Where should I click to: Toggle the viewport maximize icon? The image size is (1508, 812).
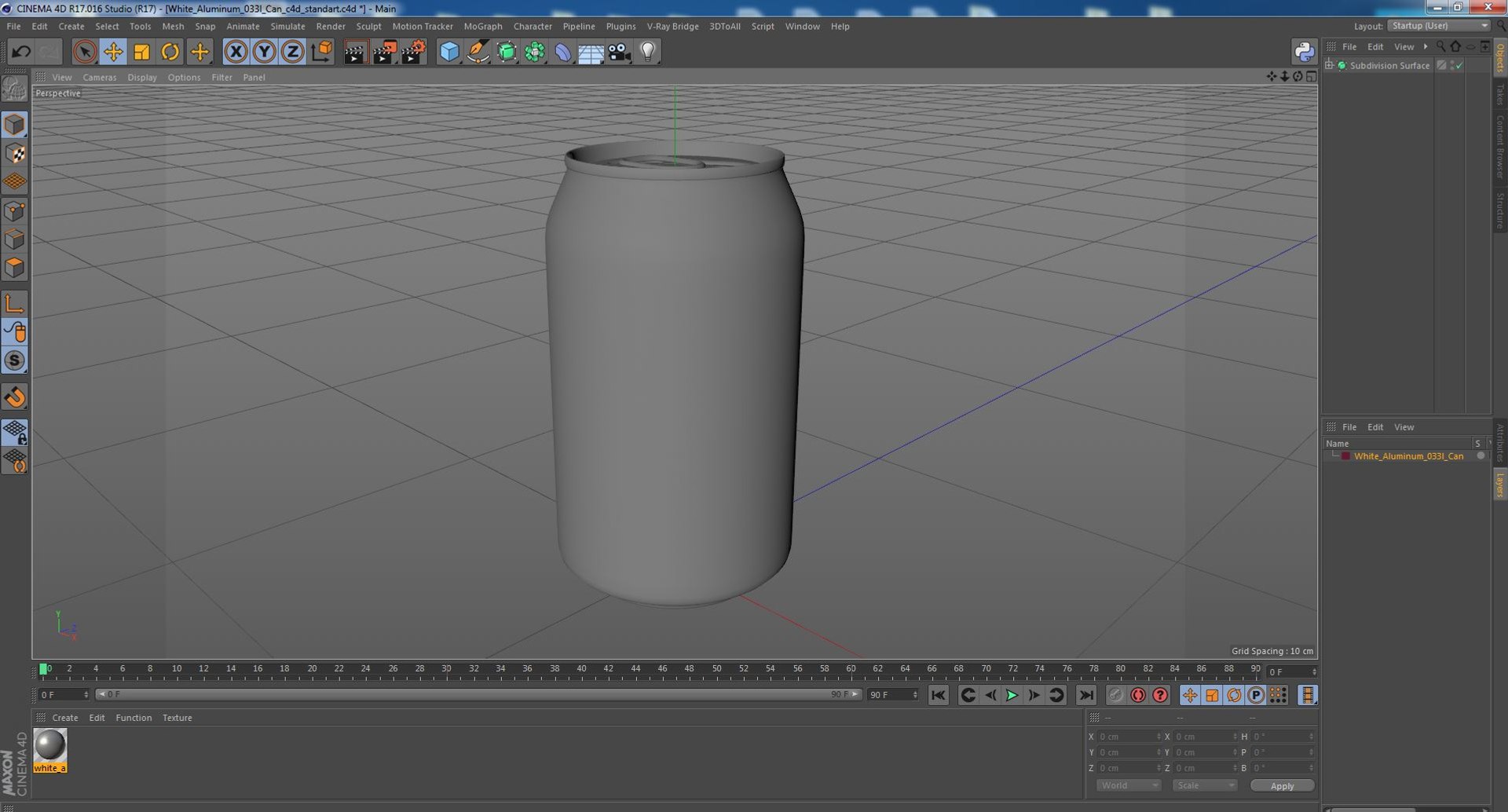[x=1311, y=76]
